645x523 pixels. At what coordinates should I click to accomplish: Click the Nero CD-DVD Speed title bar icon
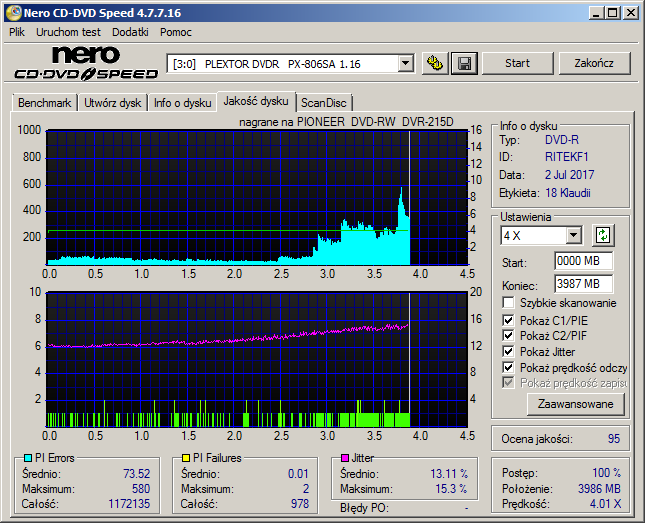pyautogui.click(x=14, y=13)
